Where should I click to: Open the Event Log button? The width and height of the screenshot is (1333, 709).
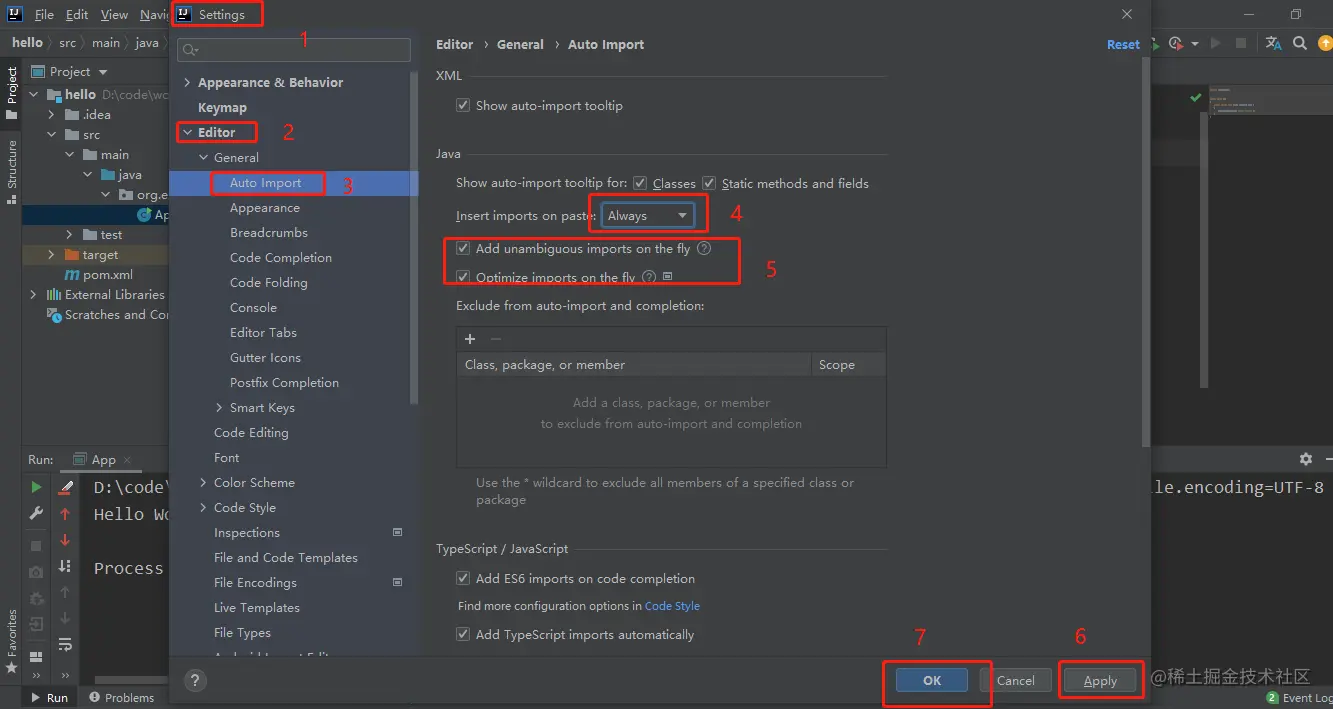tap(1299, 698)
